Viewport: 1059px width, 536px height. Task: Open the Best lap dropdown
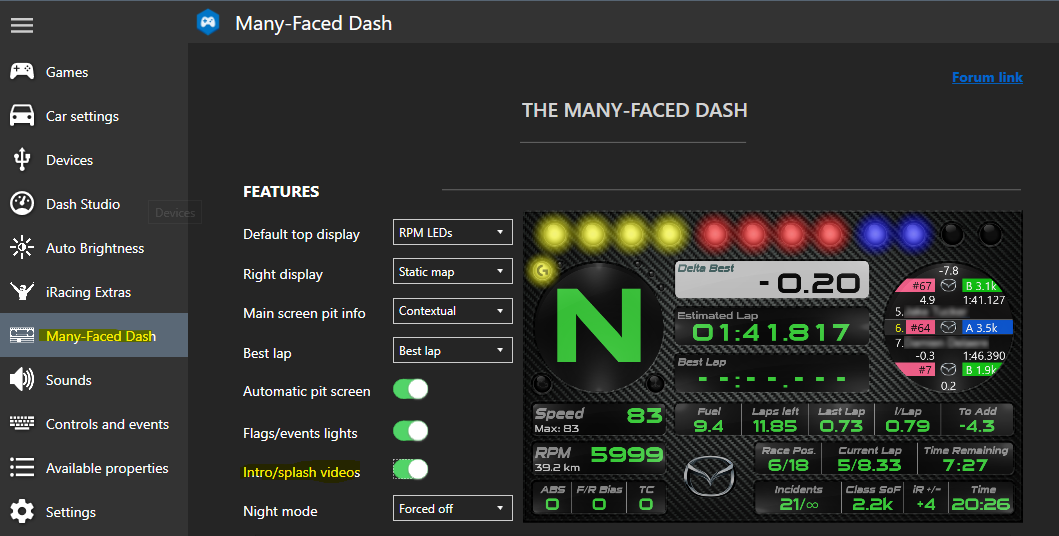coord(453,350)
